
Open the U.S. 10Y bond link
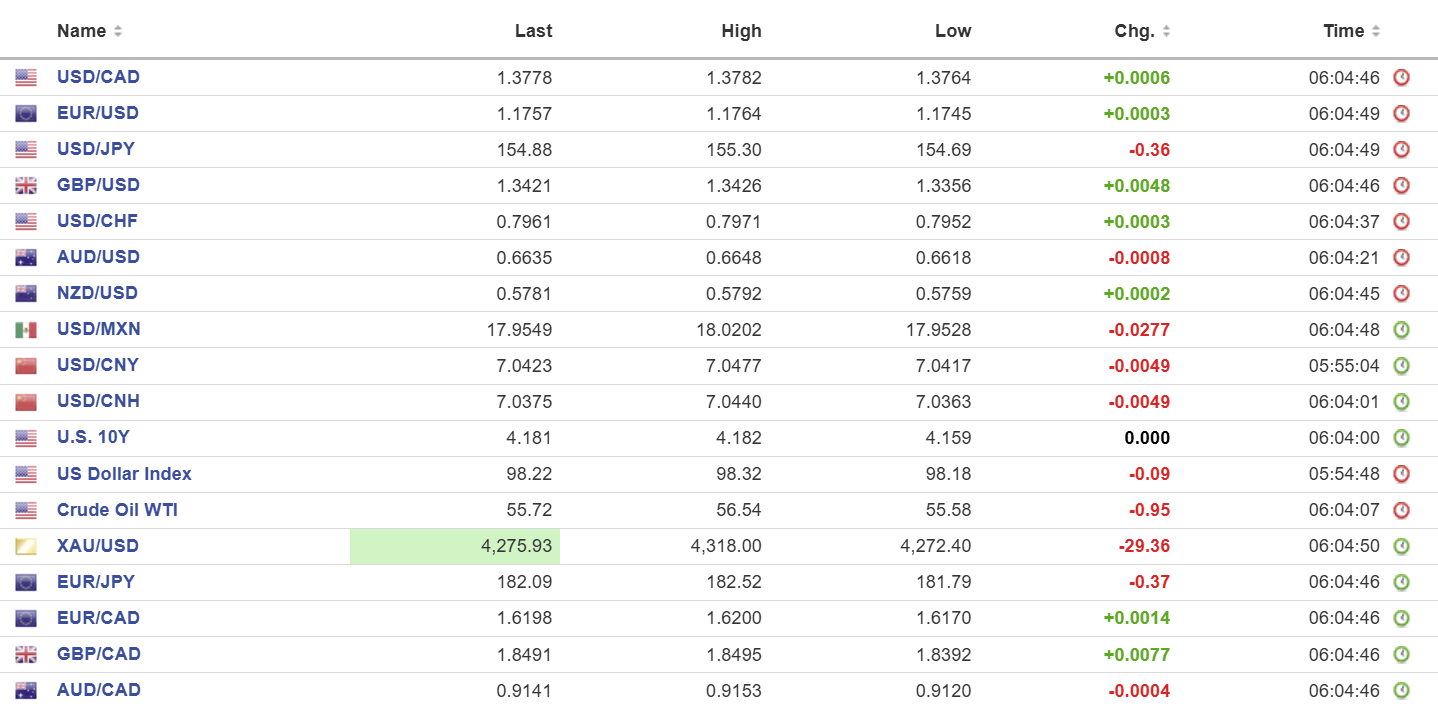coord(93,437)
